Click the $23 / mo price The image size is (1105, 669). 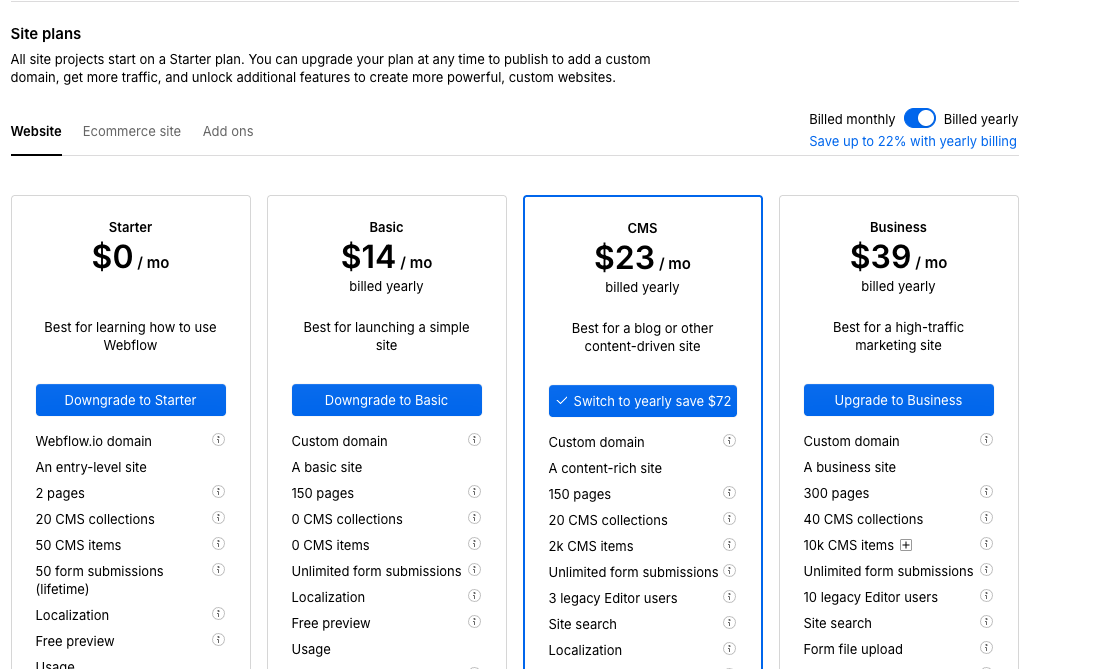click(x=642, y=258)
